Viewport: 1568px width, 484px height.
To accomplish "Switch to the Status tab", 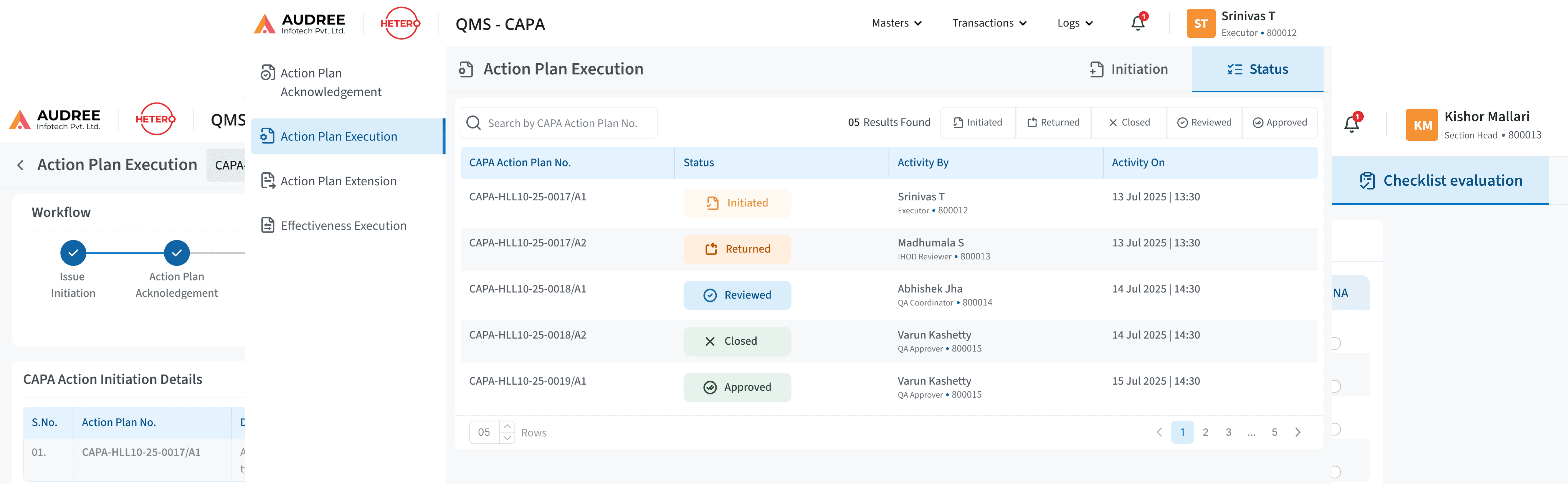I will [x=1257, y=69].
